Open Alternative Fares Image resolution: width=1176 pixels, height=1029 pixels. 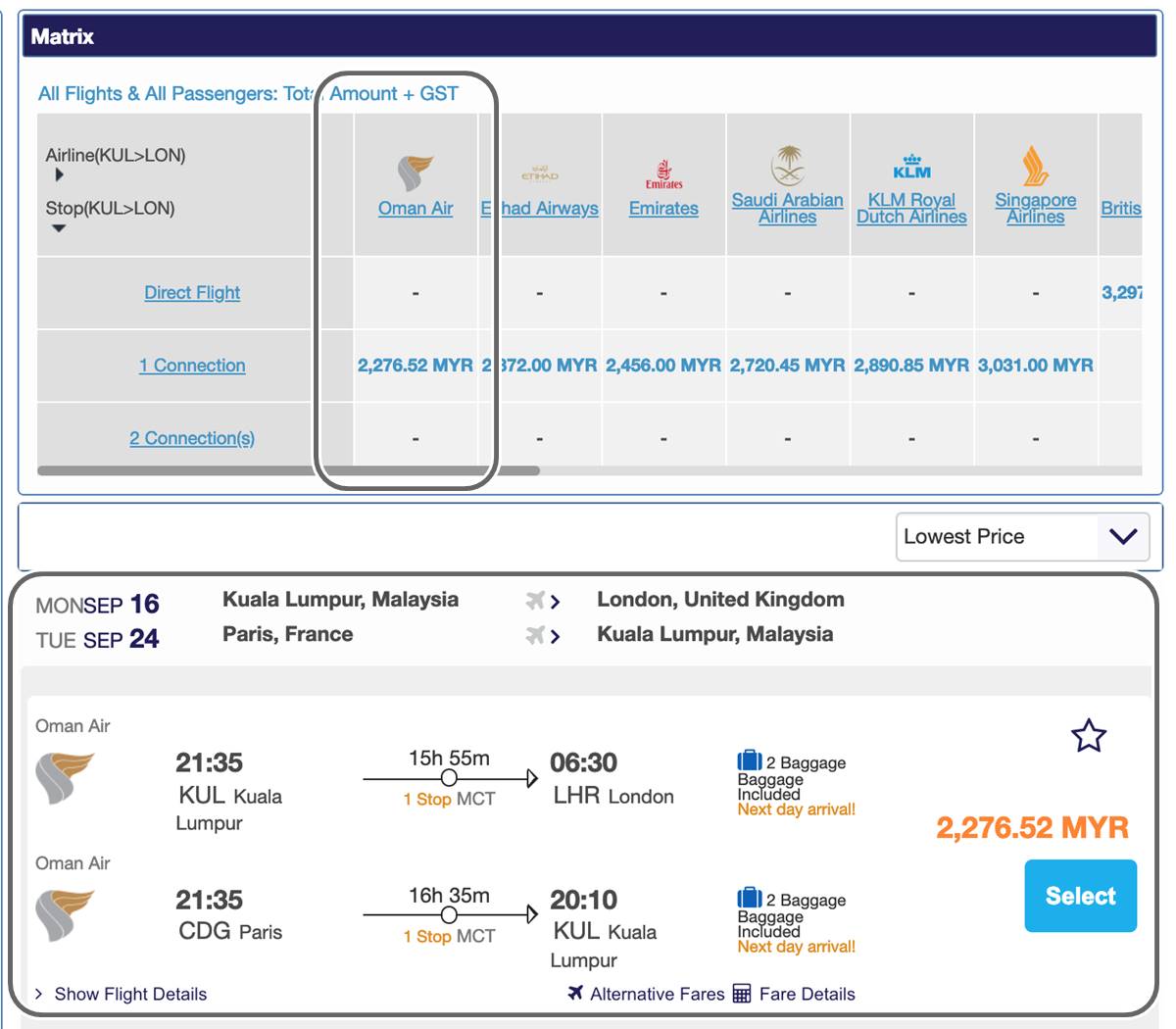pos(647,994)
